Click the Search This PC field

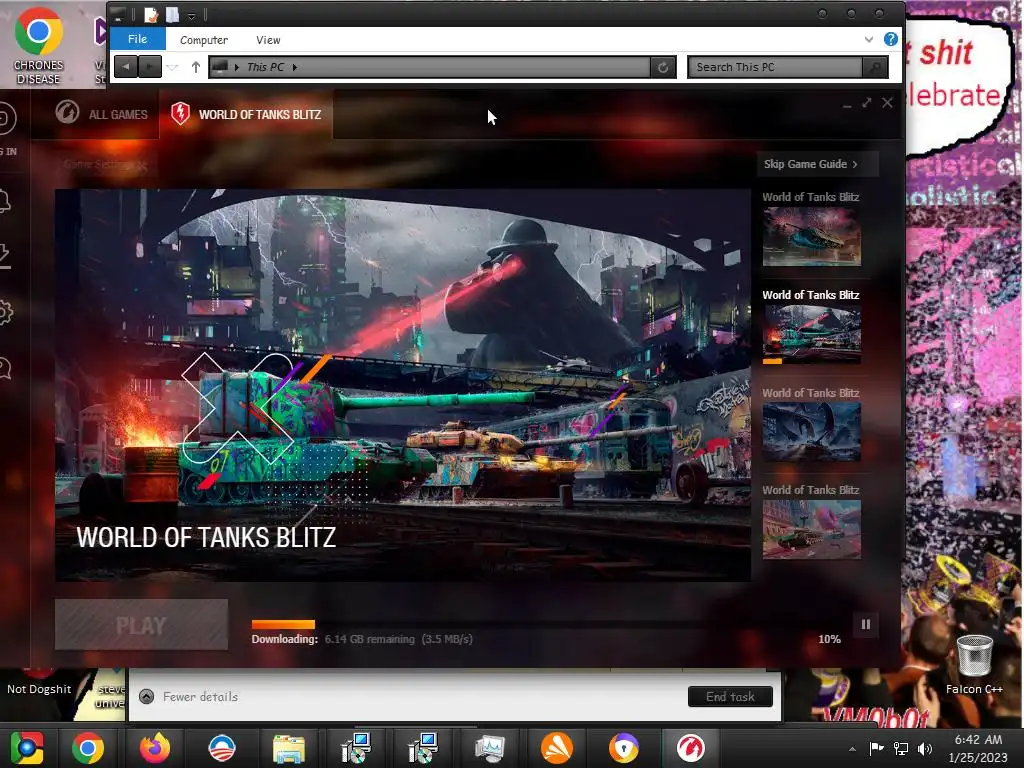pyautogui.click(x=775, y=67)
